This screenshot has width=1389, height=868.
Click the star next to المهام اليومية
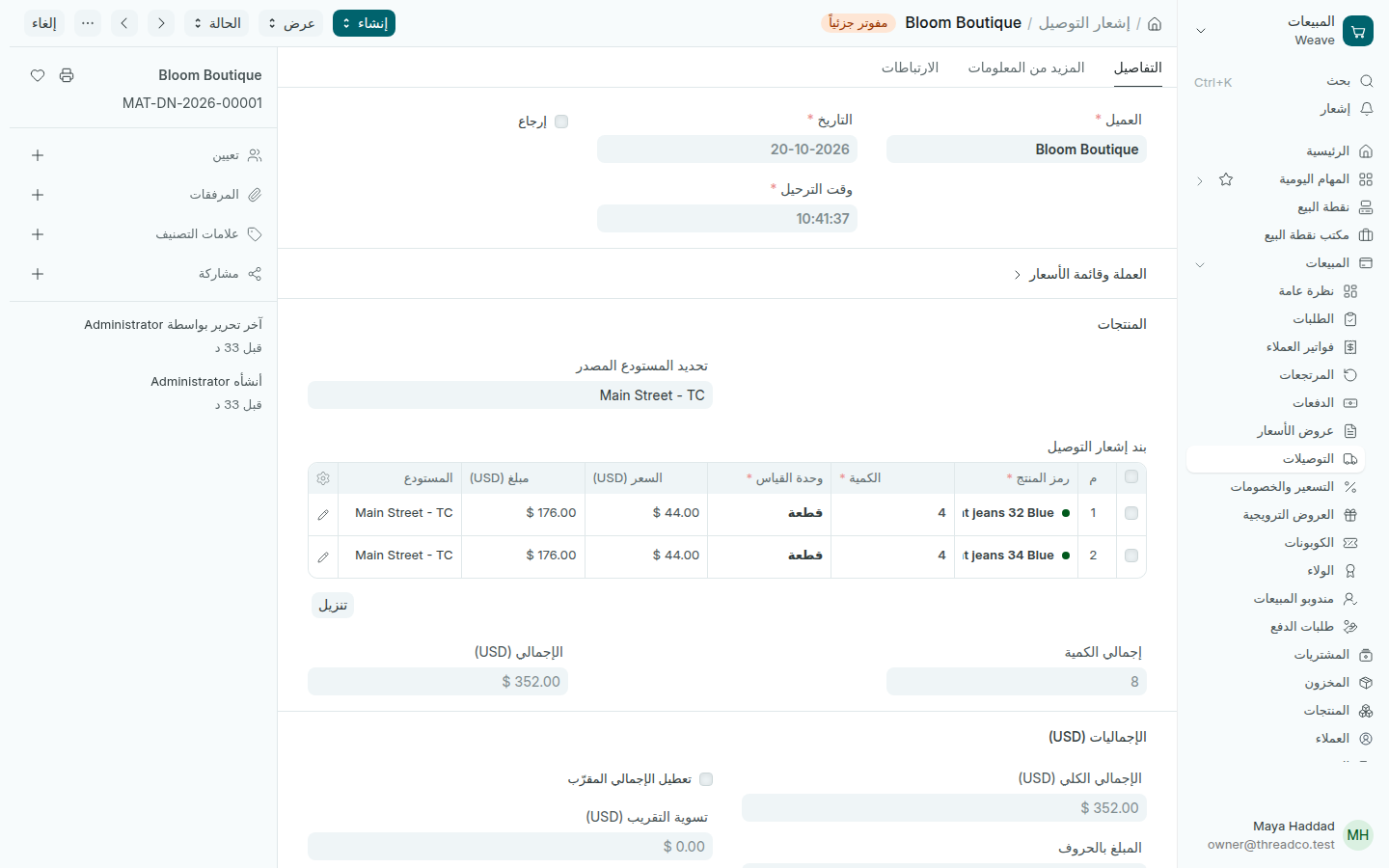tap(1226, 179)
